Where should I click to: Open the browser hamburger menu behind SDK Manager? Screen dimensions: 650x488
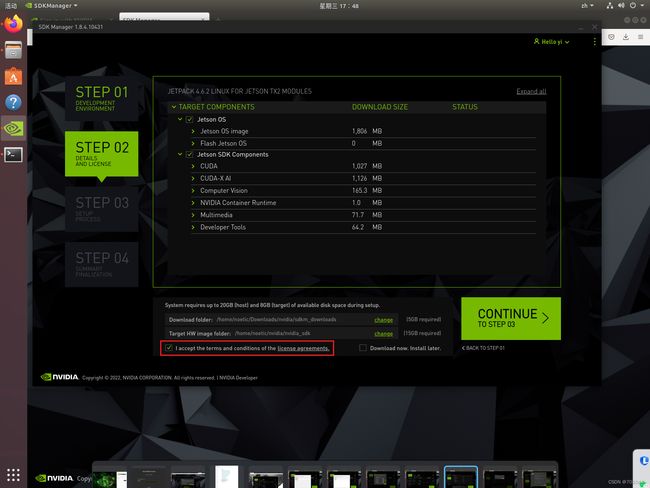tap(640, 37)
